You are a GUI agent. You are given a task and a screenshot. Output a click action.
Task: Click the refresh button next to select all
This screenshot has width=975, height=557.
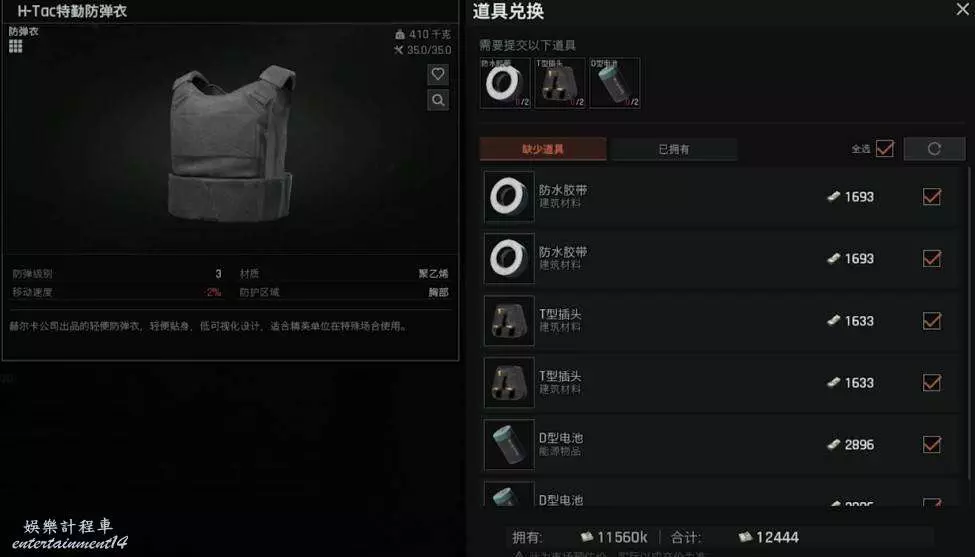pos(934,149)
